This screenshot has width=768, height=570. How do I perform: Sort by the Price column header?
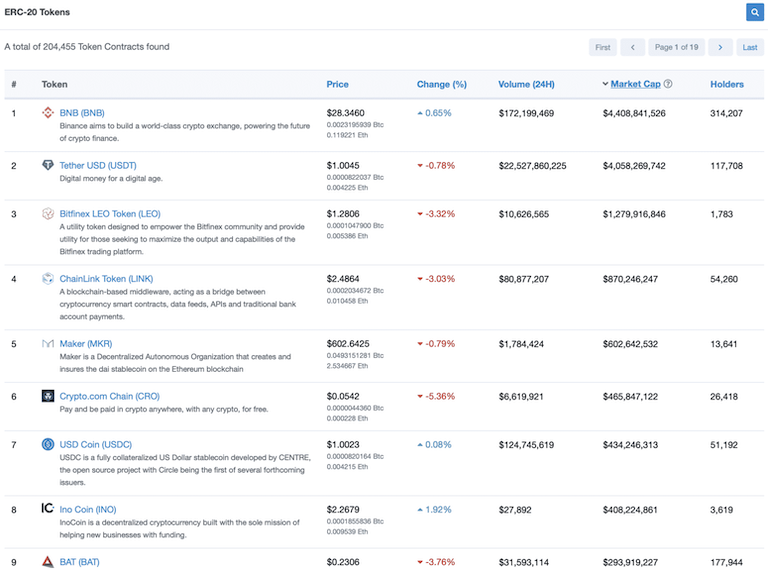(337, 84)
